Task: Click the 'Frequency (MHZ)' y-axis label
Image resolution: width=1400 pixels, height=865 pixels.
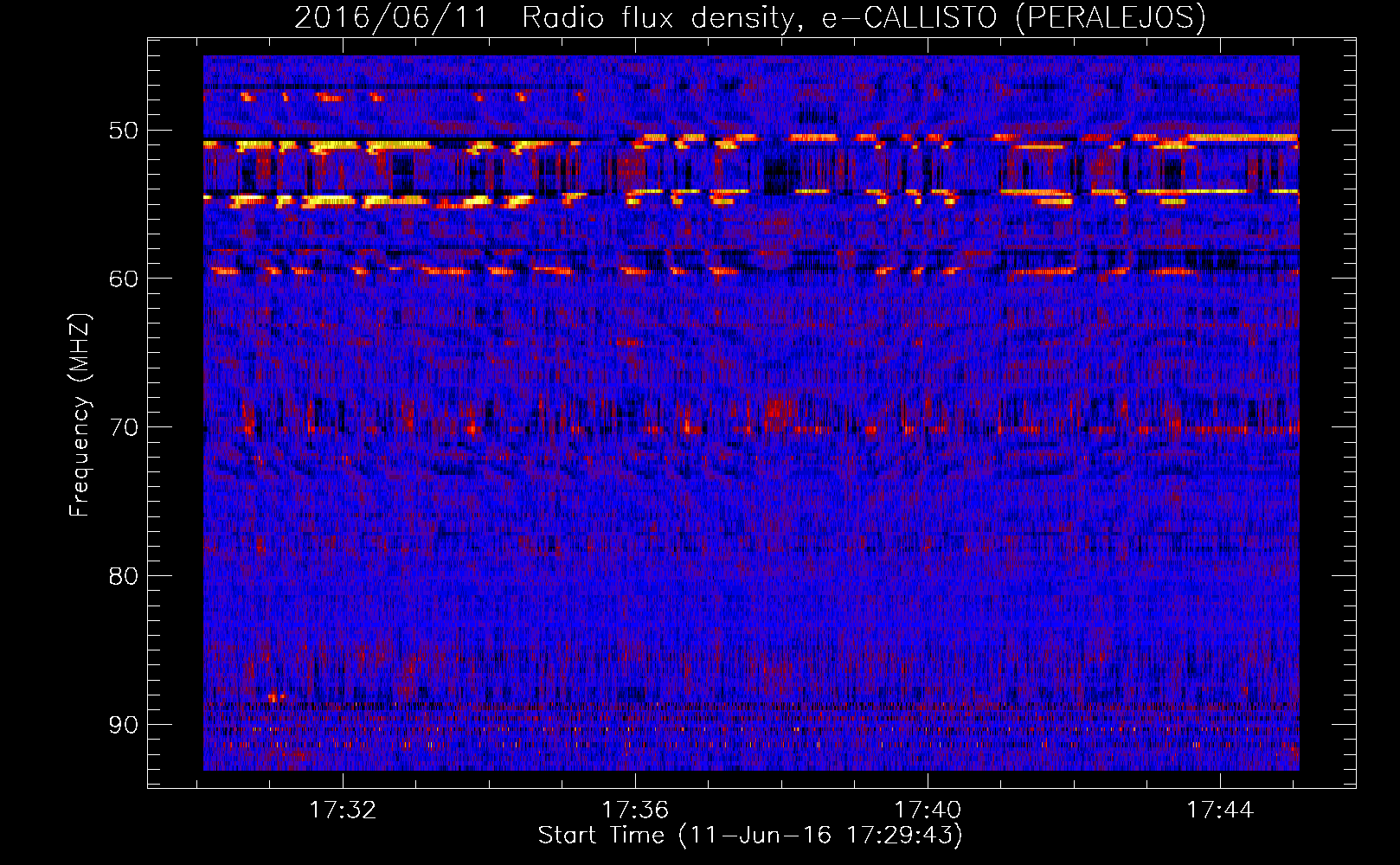Action: (x=80, y=414)
